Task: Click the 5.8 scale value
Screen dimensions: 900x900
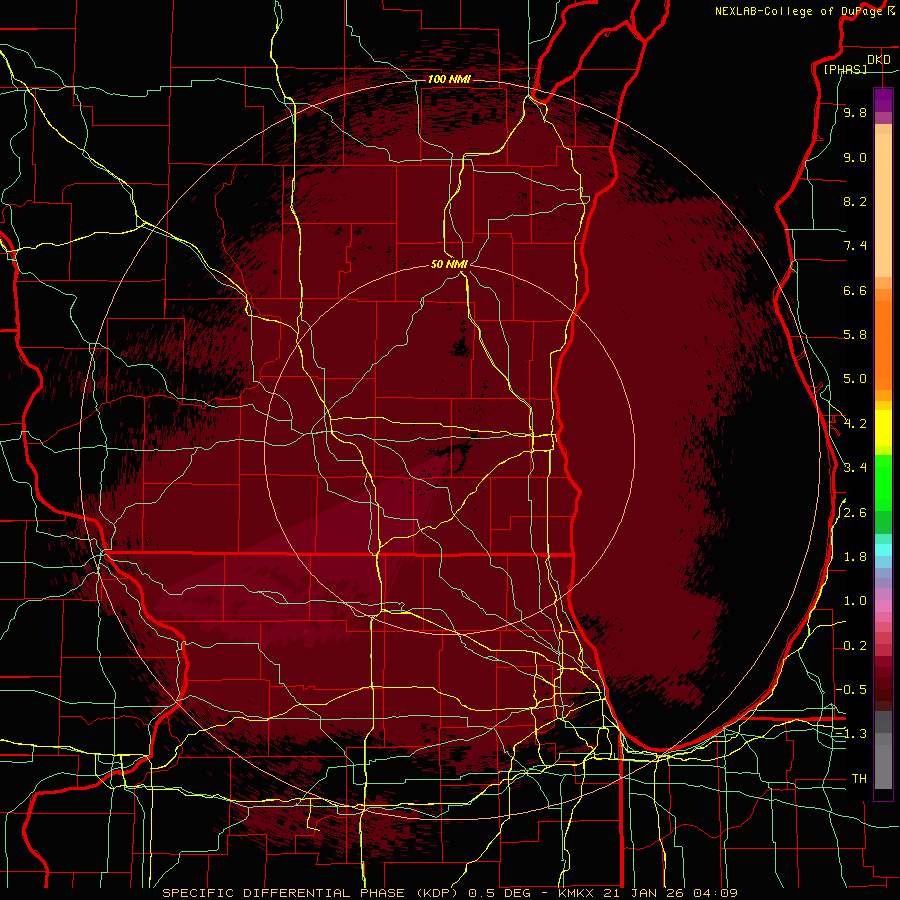Action: tap(855, 335)
